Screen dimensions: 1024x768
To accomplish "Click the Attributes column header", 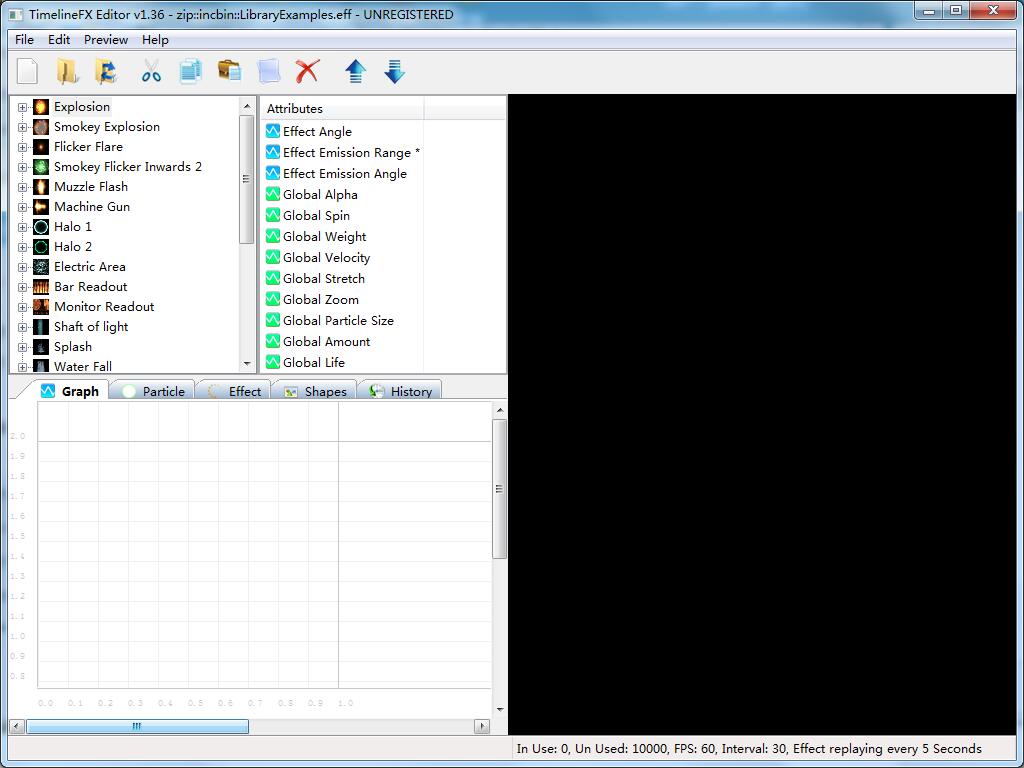I will [344, 108].
